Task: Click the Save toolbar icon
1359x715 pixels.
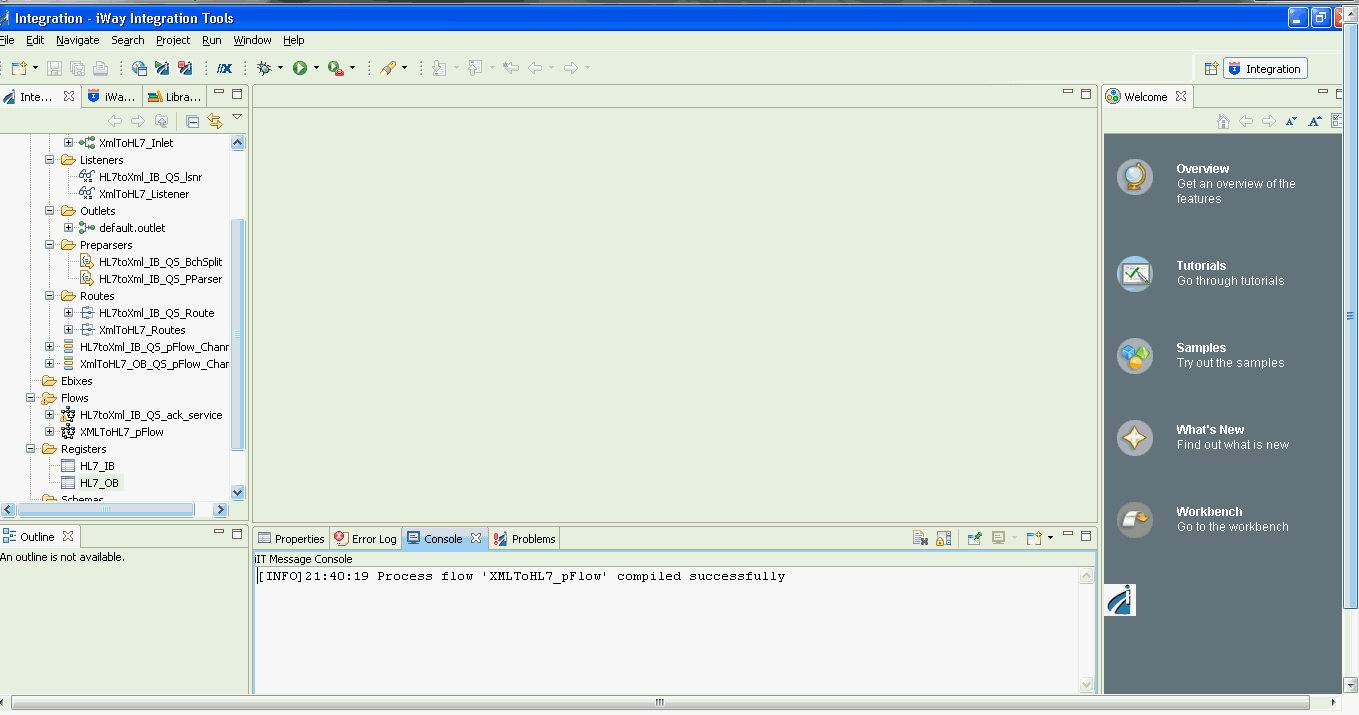Action: 54,68
